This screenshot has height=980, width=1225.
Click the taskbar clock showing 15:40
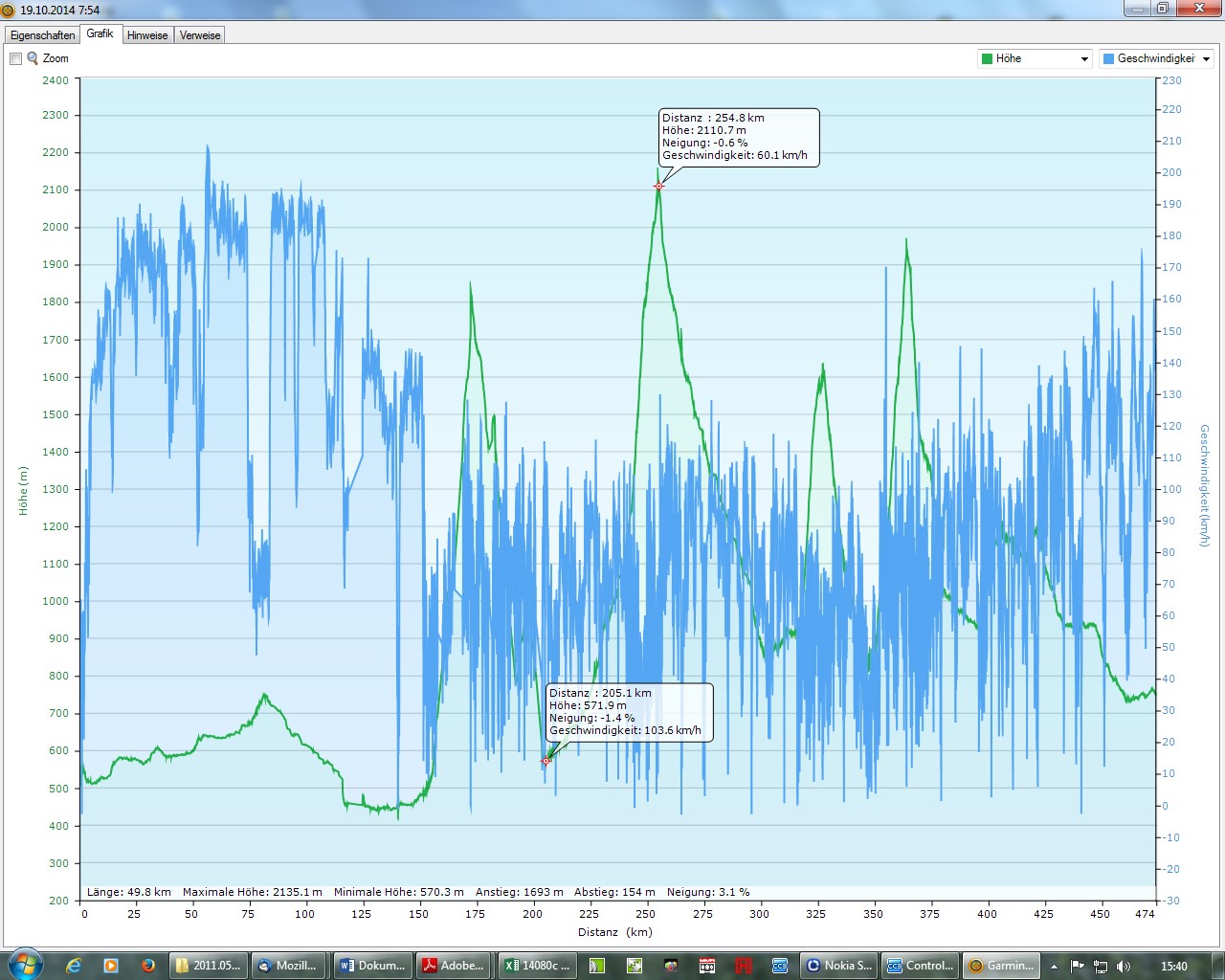pos(1173,967)
